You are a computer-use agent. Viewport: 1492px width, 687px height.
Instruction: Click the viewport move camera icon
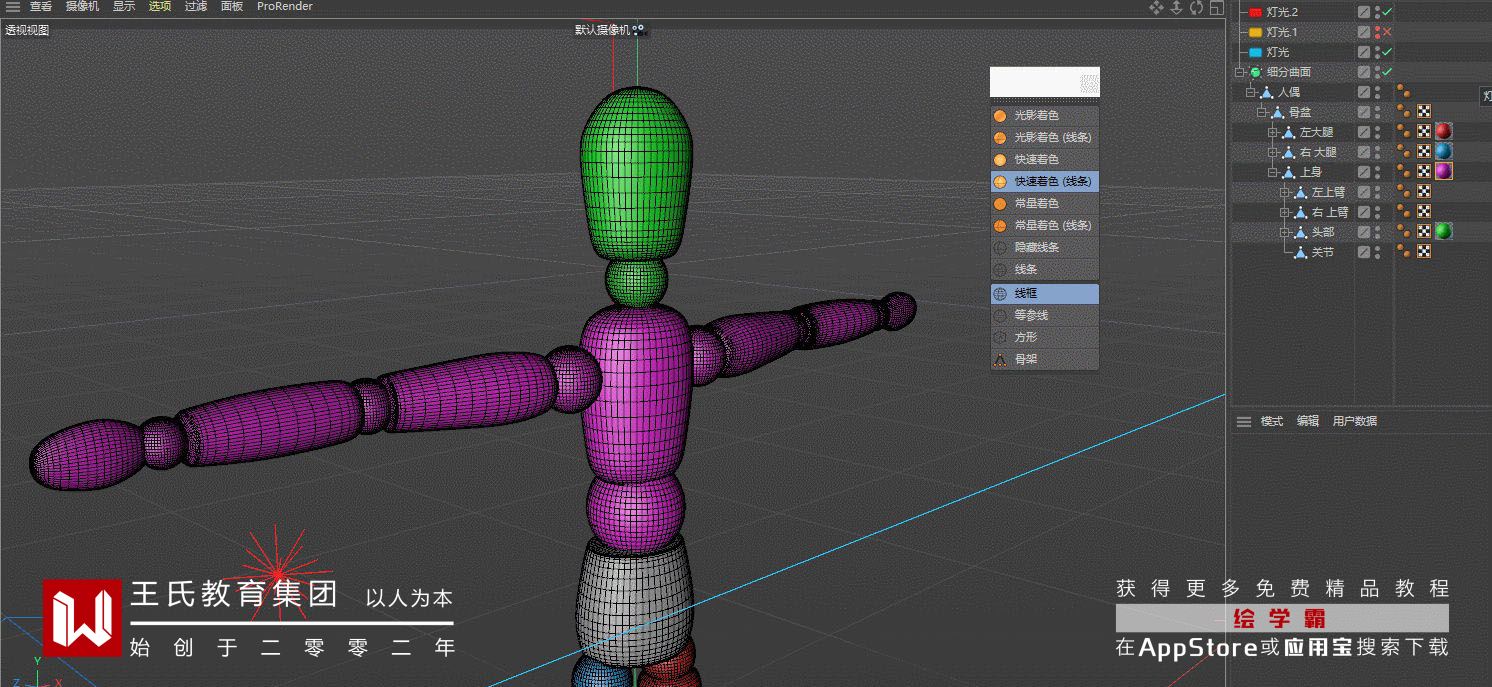coord(1156,7)
